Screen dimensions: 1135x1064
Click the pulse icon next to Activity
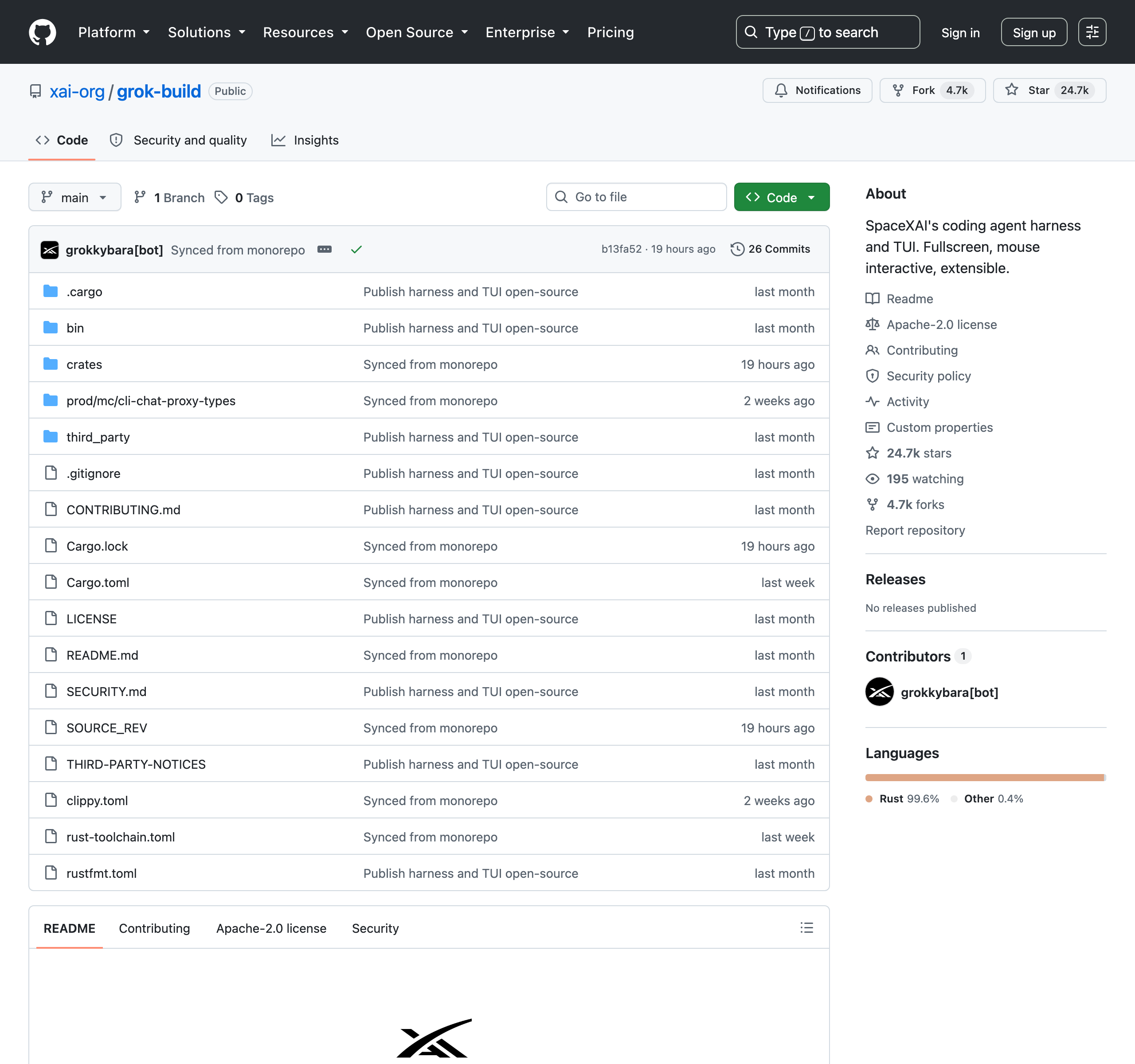tap(873, 401)
